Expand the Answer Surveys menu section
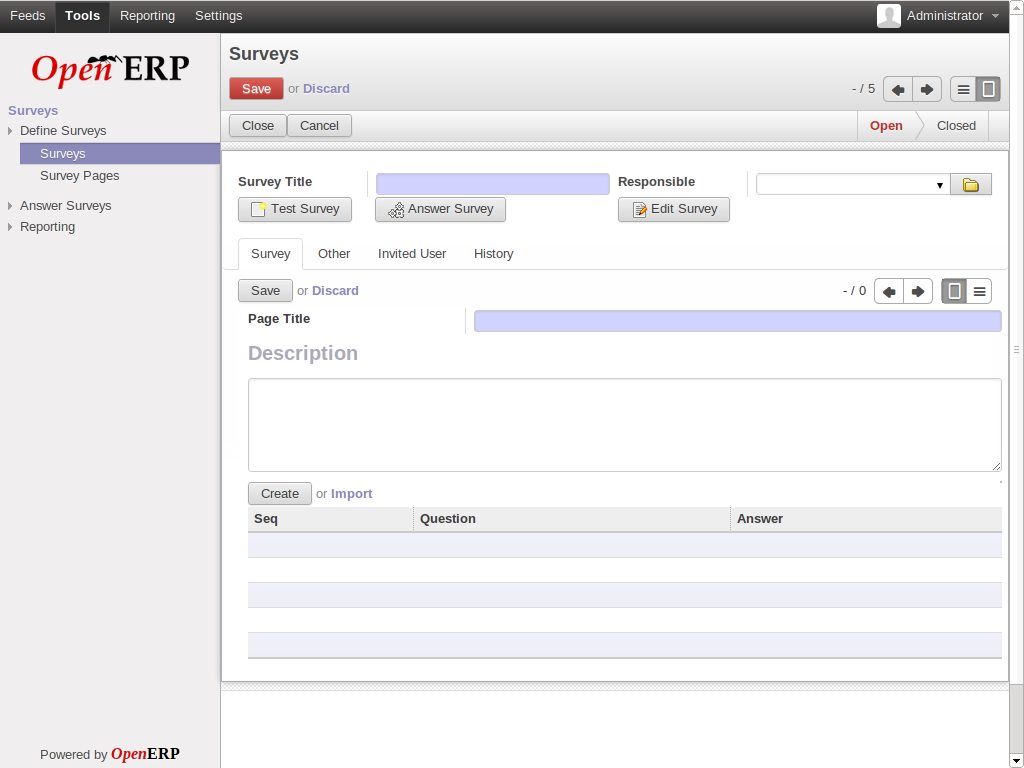1024x768 pixels. (10, 206)
